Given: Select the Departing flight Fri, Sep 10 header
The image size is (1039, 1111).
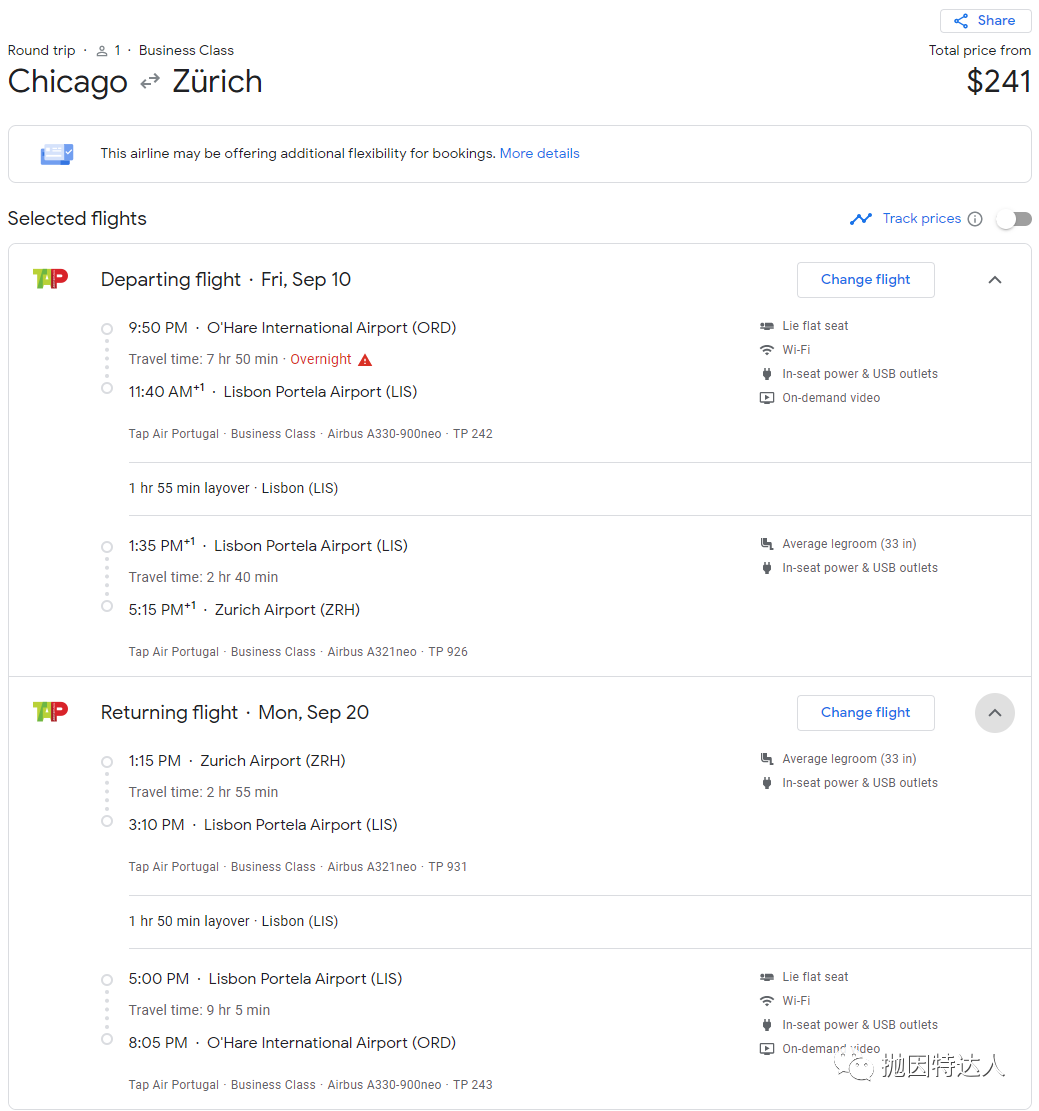Looking at the screenshot, I should tap(225, 279).
